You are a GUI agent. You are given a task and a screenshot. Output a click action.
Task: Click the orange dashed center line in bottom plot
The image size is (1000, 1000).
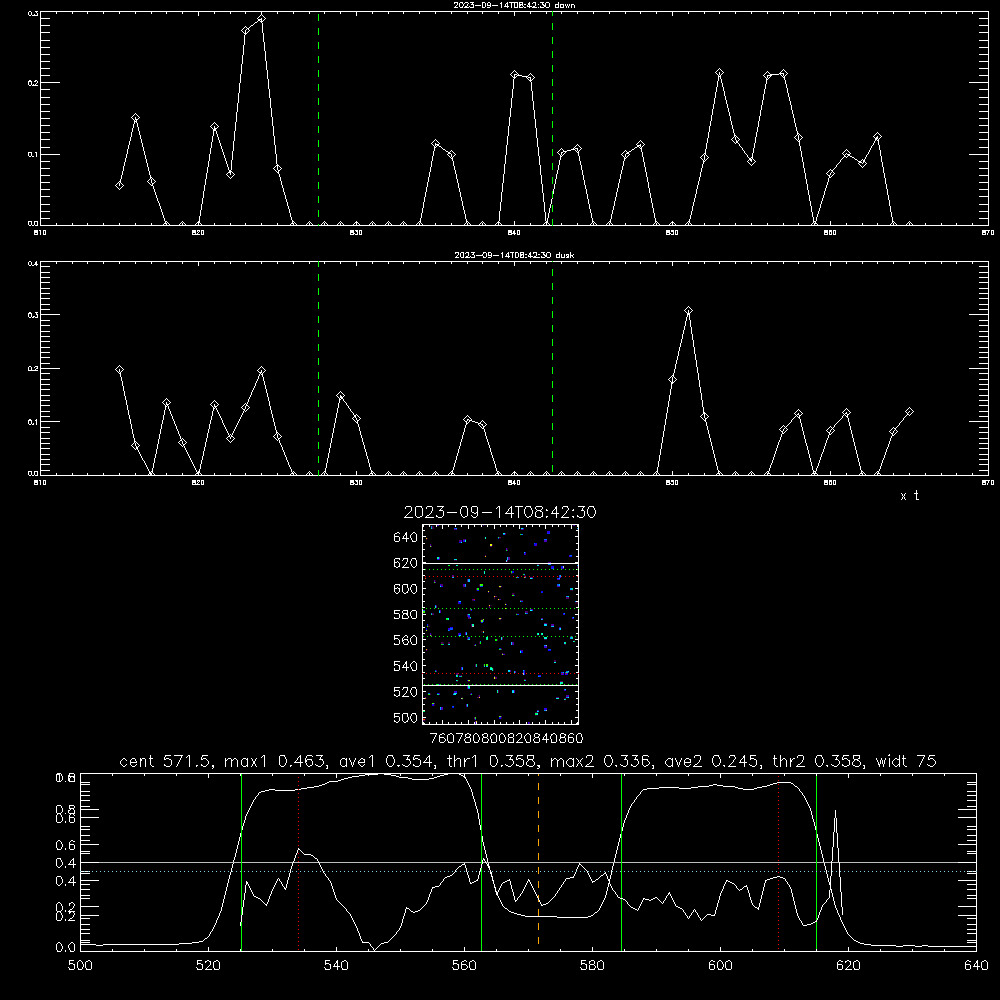click(538, 860)
